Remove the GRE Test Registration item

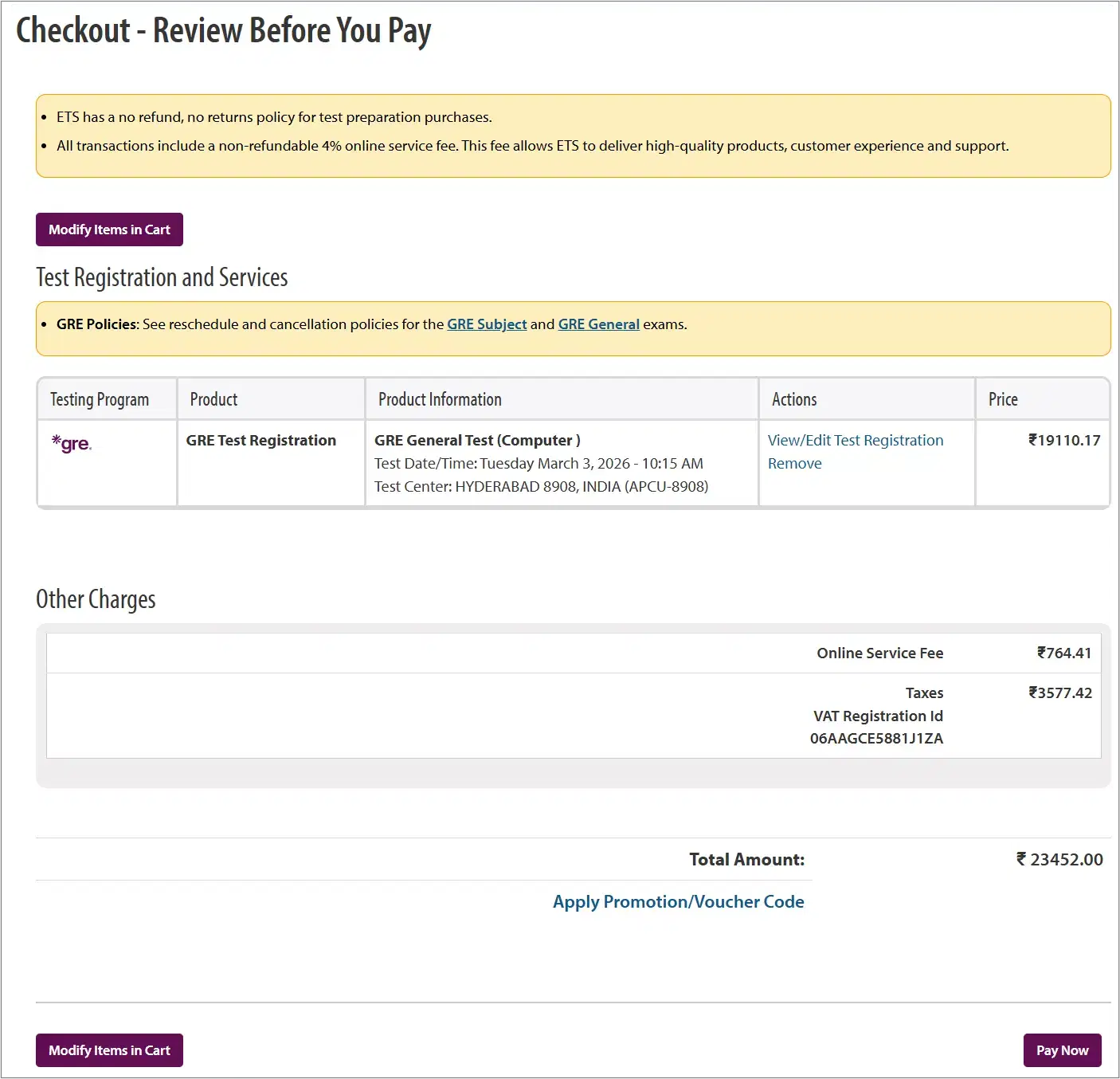[794, 464]
